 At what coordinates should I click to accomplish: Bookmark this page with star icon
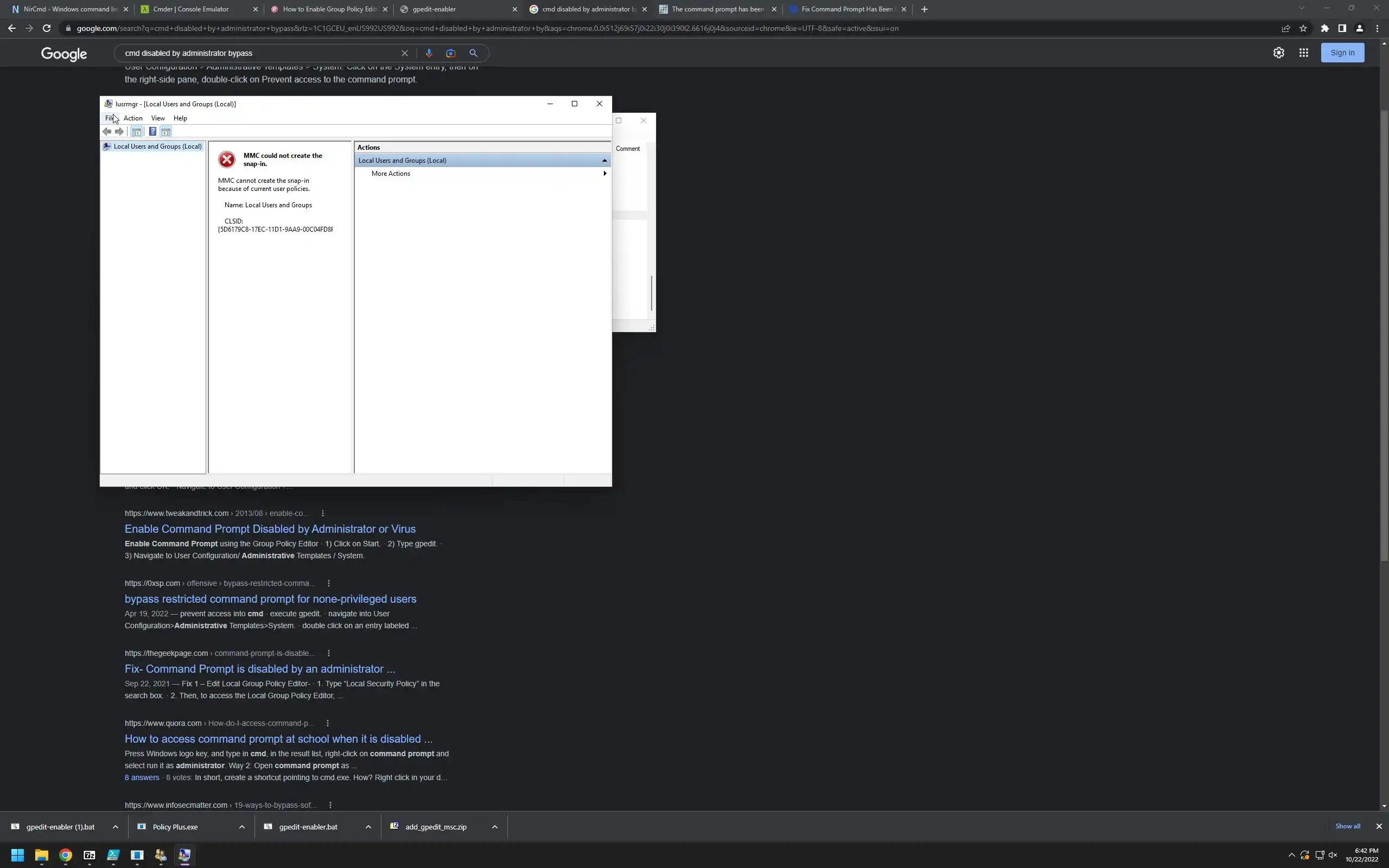[x=1303, y=28]
